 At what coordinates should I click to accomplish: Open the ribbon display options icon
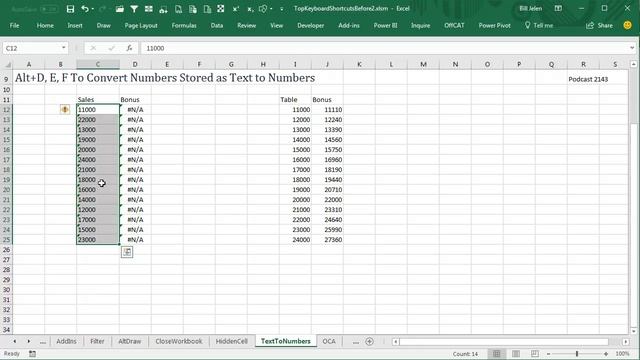click(x=558, y=9)
